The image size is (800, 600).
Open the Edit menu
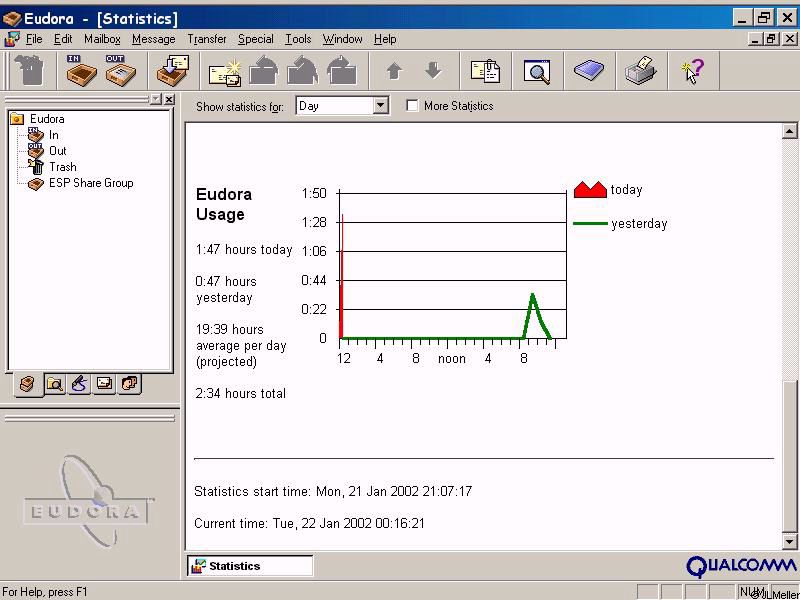click(x=63, y=39)
